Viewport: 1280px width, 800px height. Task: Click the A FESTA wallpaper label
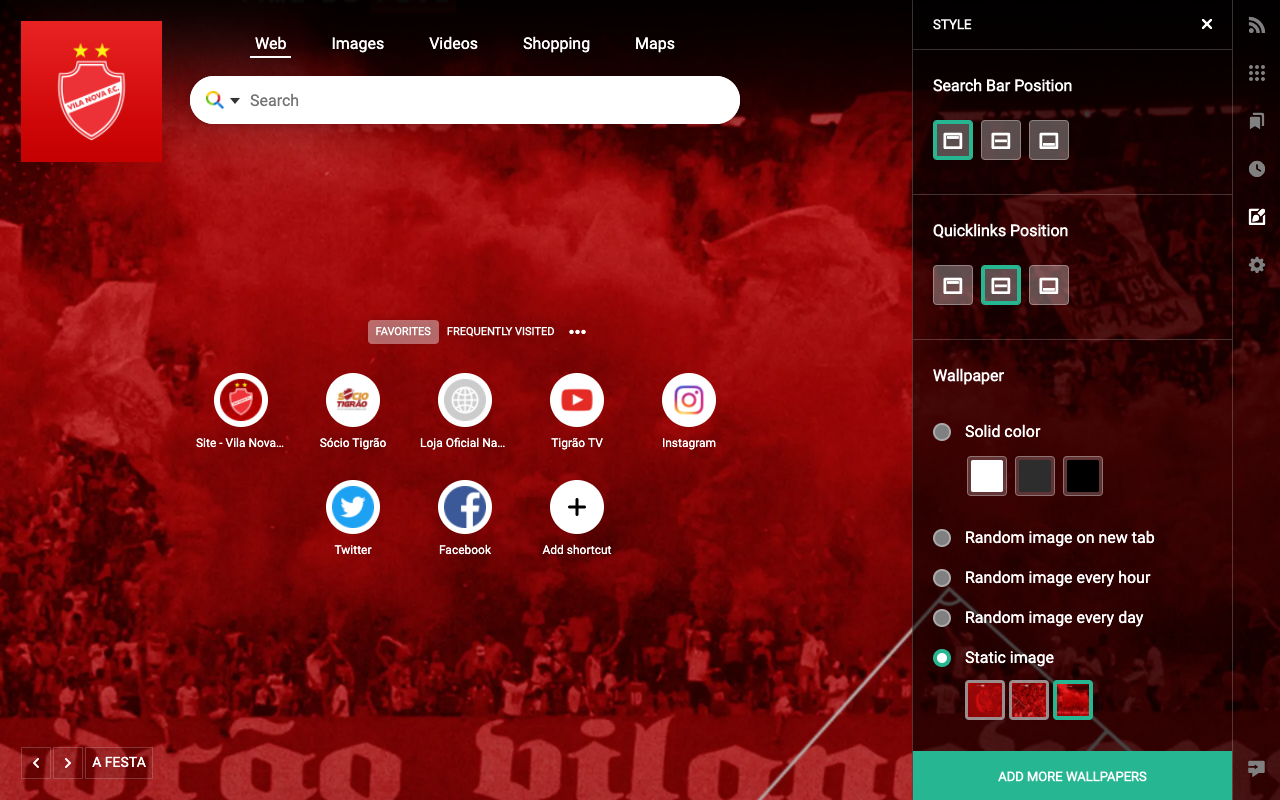119,763
